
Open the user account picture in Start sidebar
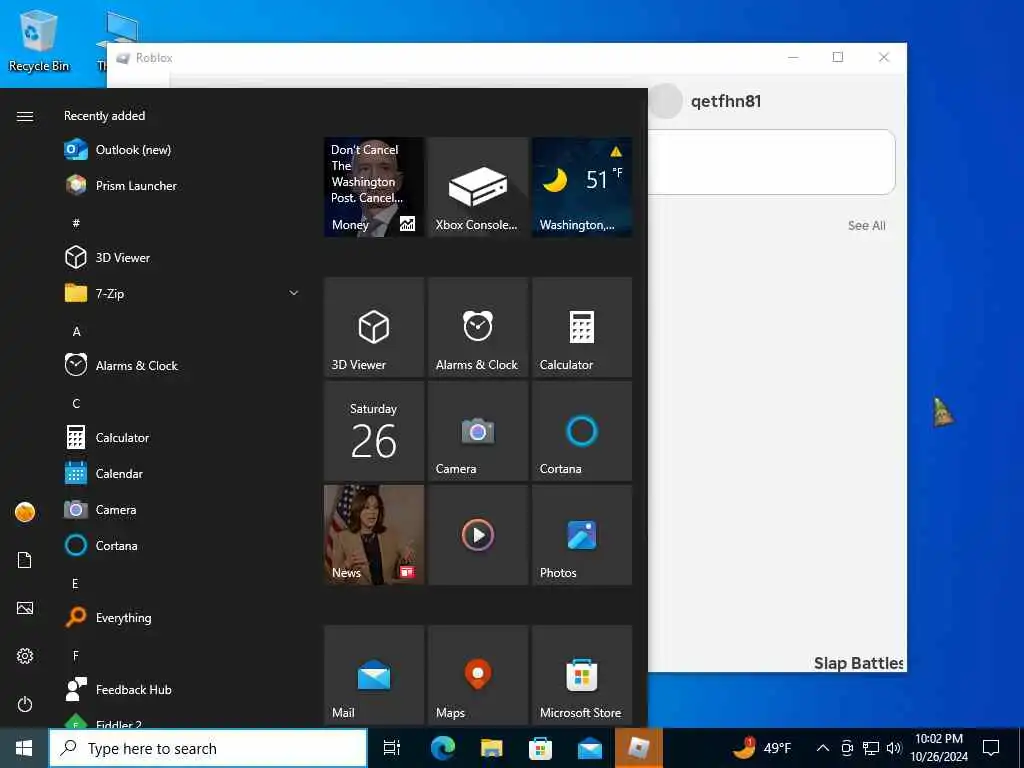click(25, 512)
